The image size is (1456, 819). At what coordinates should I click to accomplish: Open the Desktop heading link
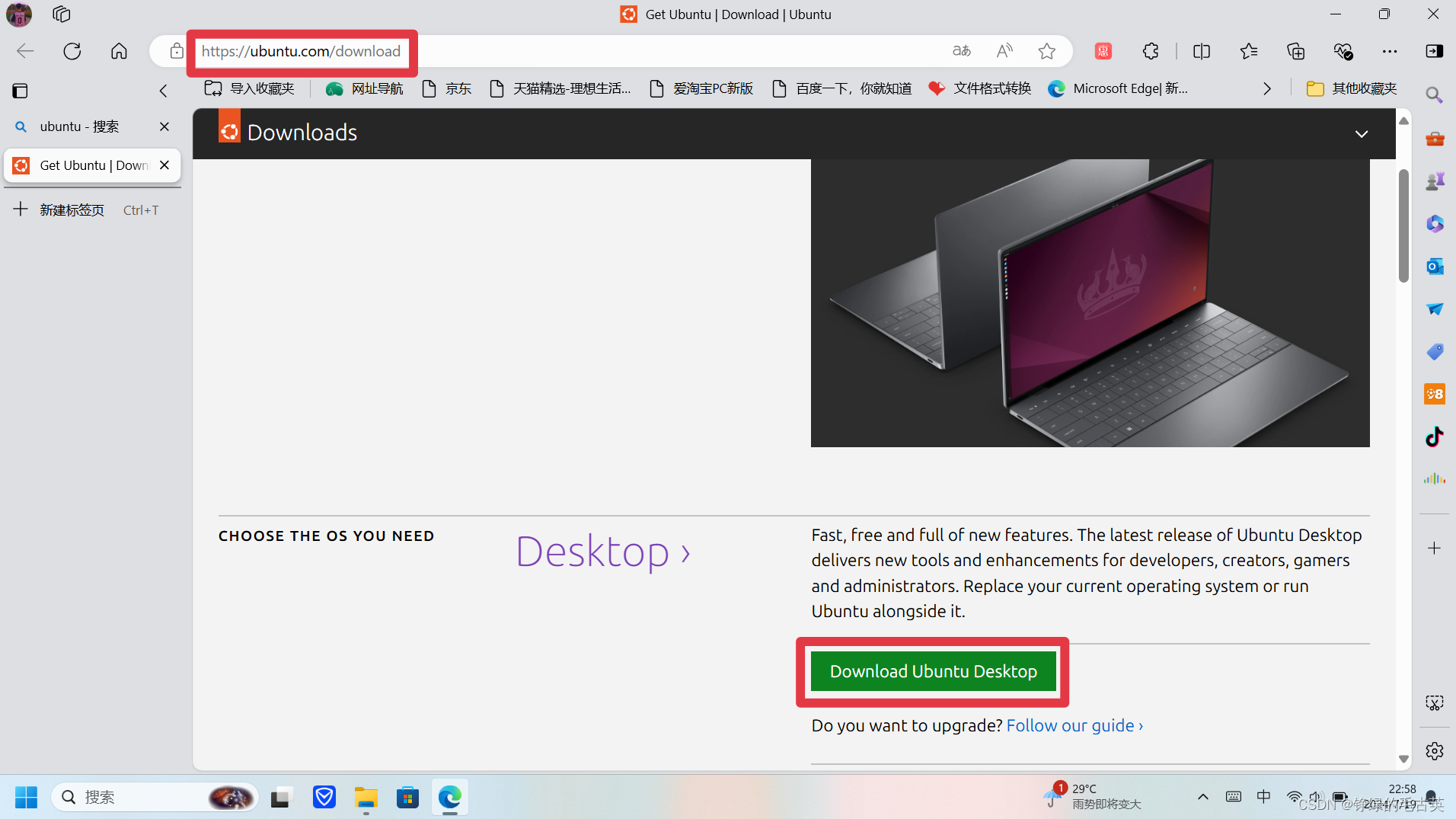pyautogui.click(x=602, y=552)
